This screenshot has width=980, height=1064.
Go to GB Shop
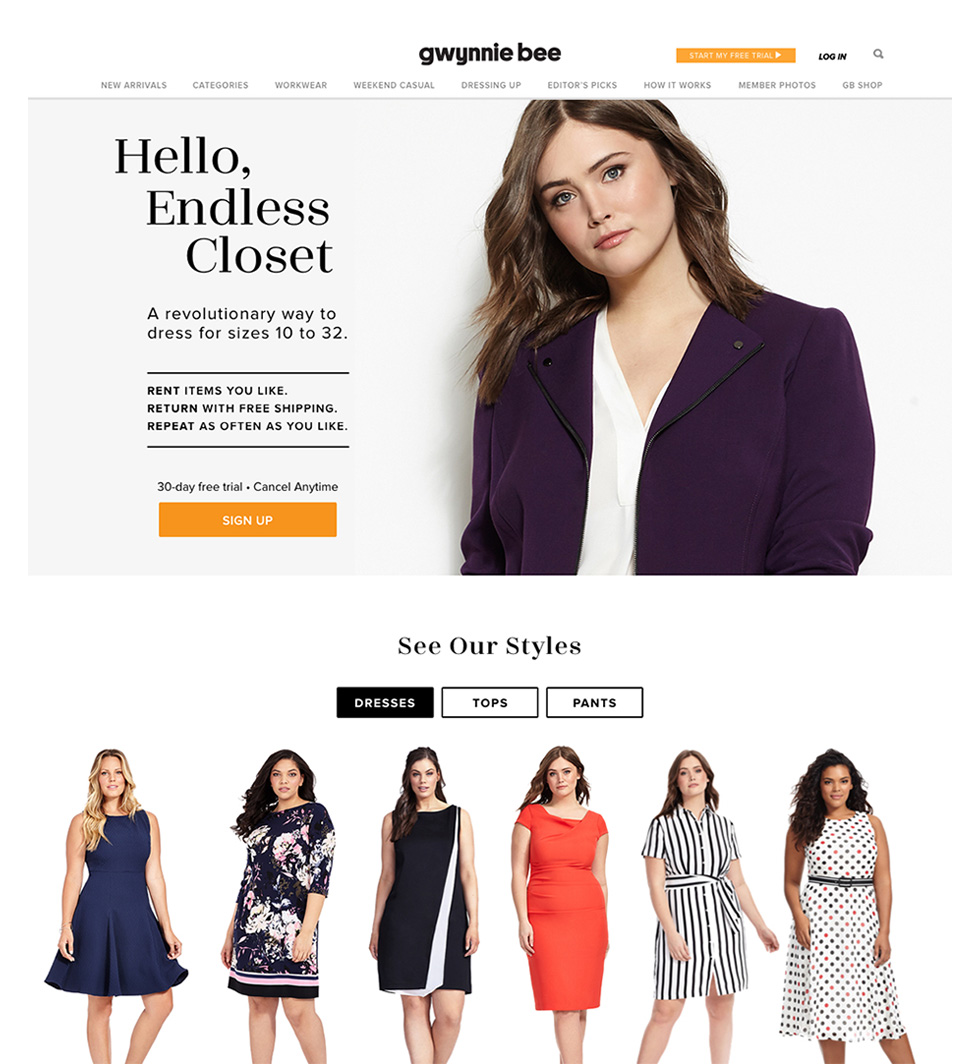click(x=862, y=86)
